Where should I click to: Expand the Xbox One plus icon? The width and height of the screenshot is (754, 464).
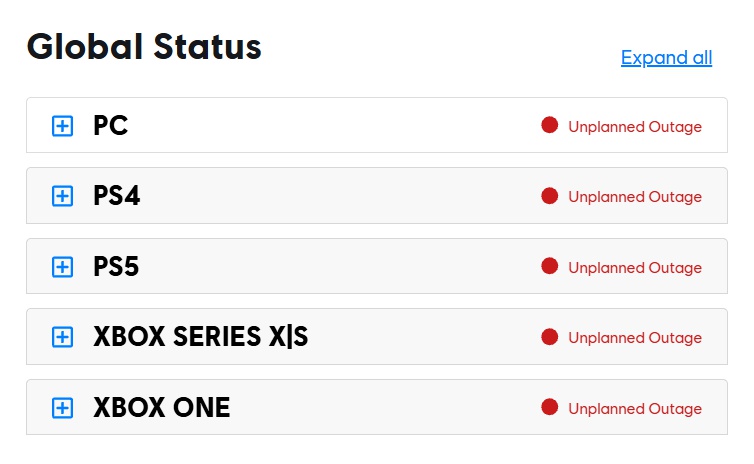pos(62,408)
